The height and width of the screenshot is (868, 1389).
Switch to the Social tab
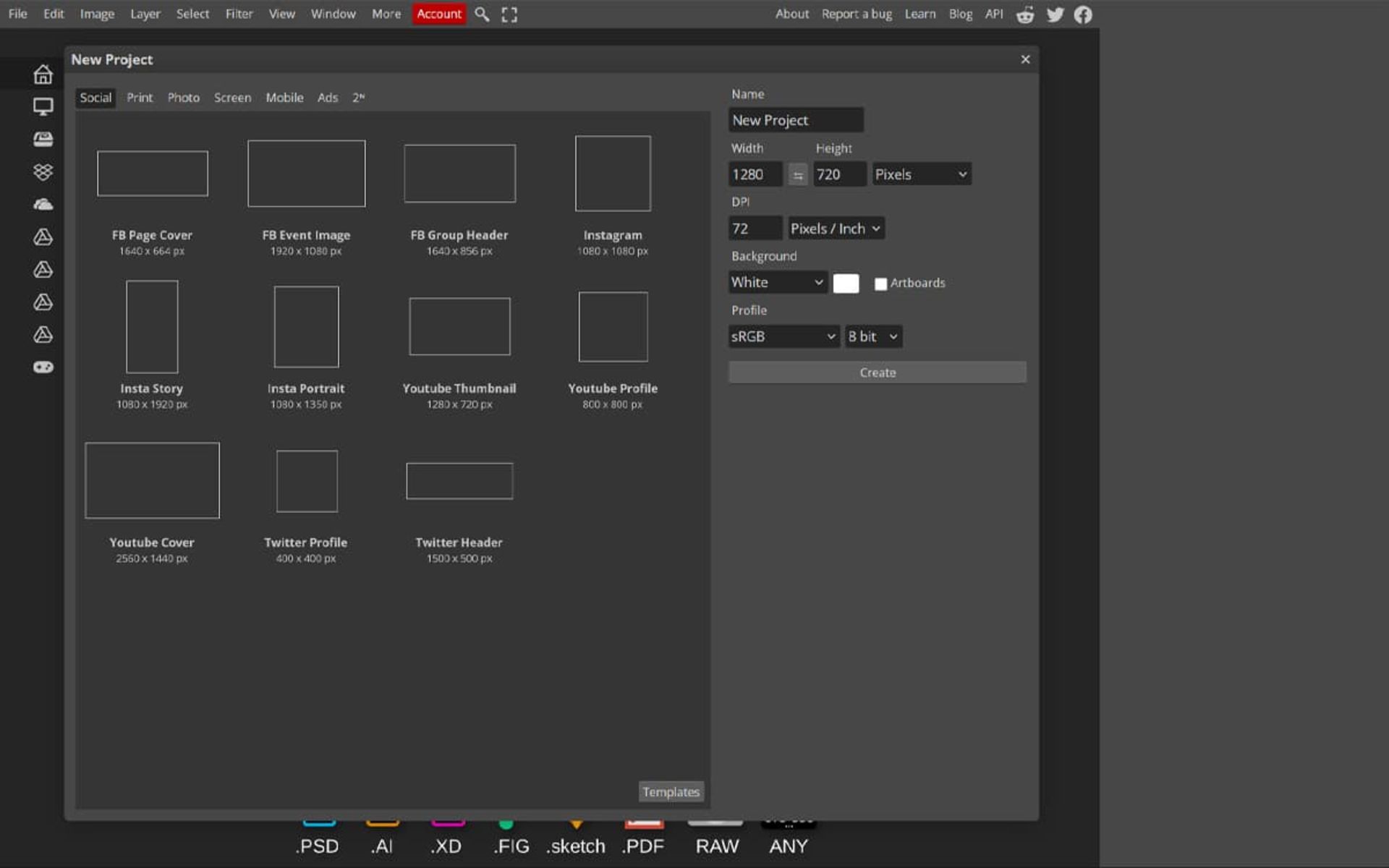pyautogui.click(x=95, y=98)
